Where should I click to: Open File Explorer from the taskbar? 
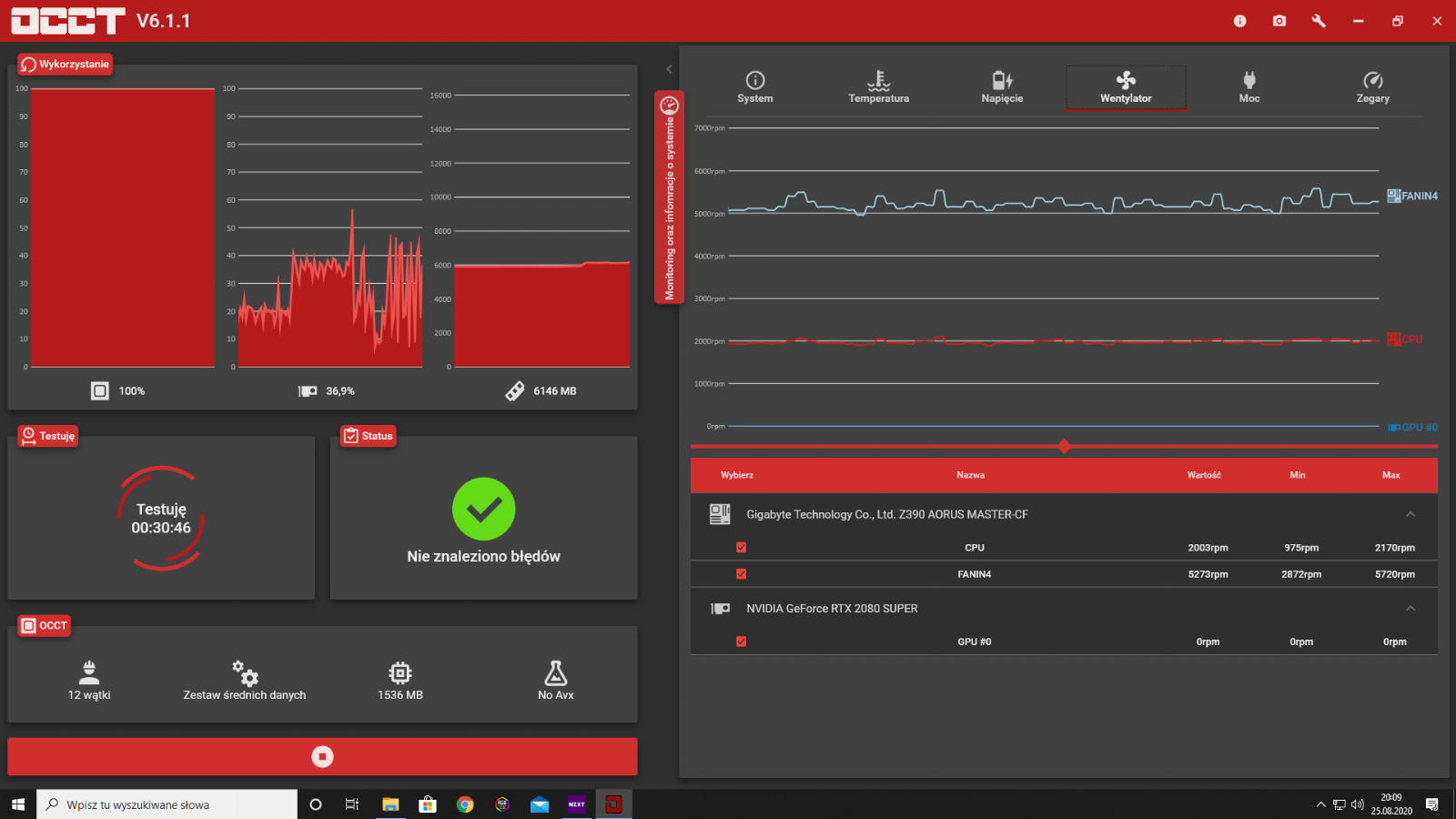click(390, 804)
